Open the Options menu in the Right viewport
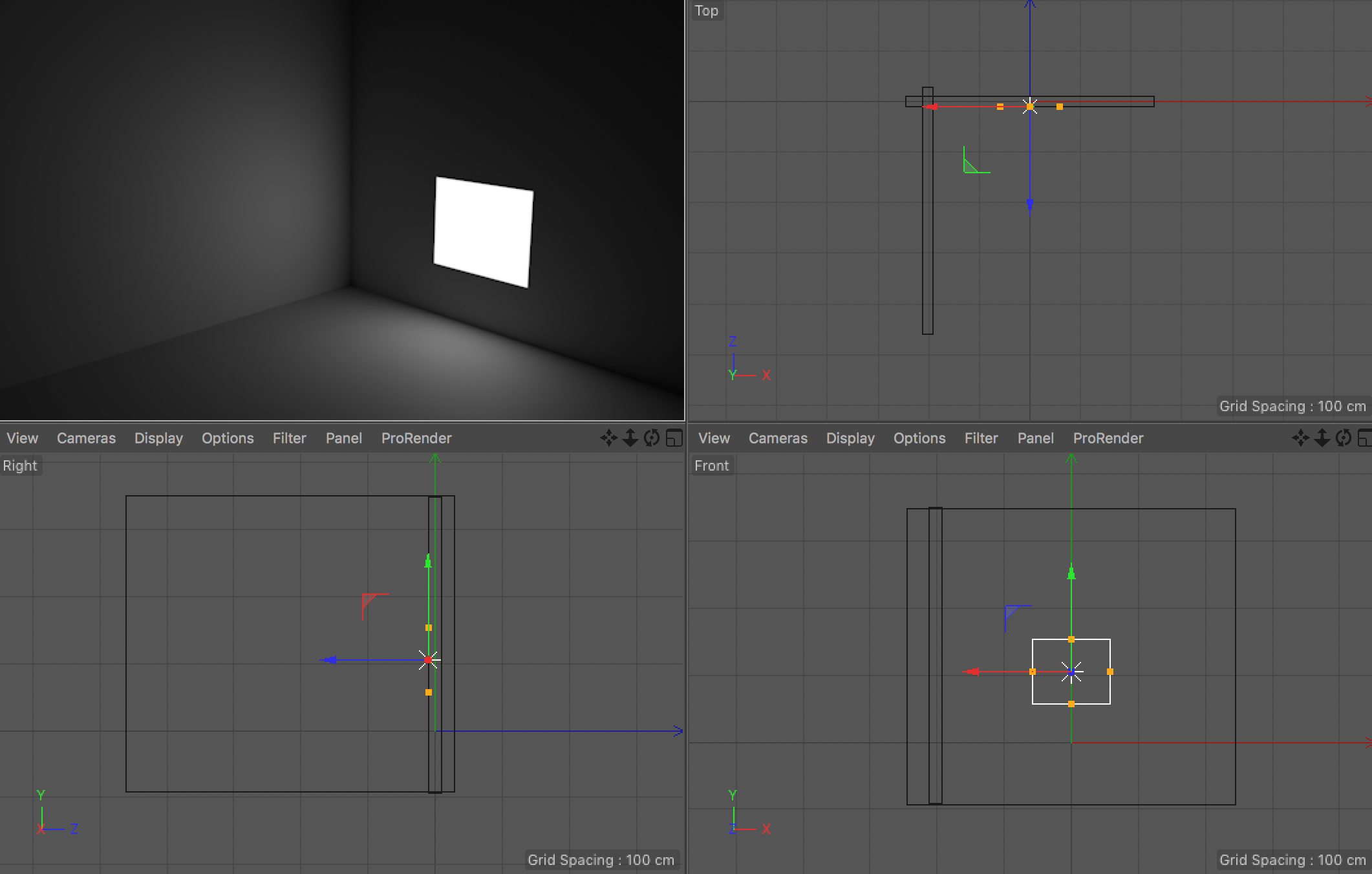 pyautogui.click(x=228, y=438)
